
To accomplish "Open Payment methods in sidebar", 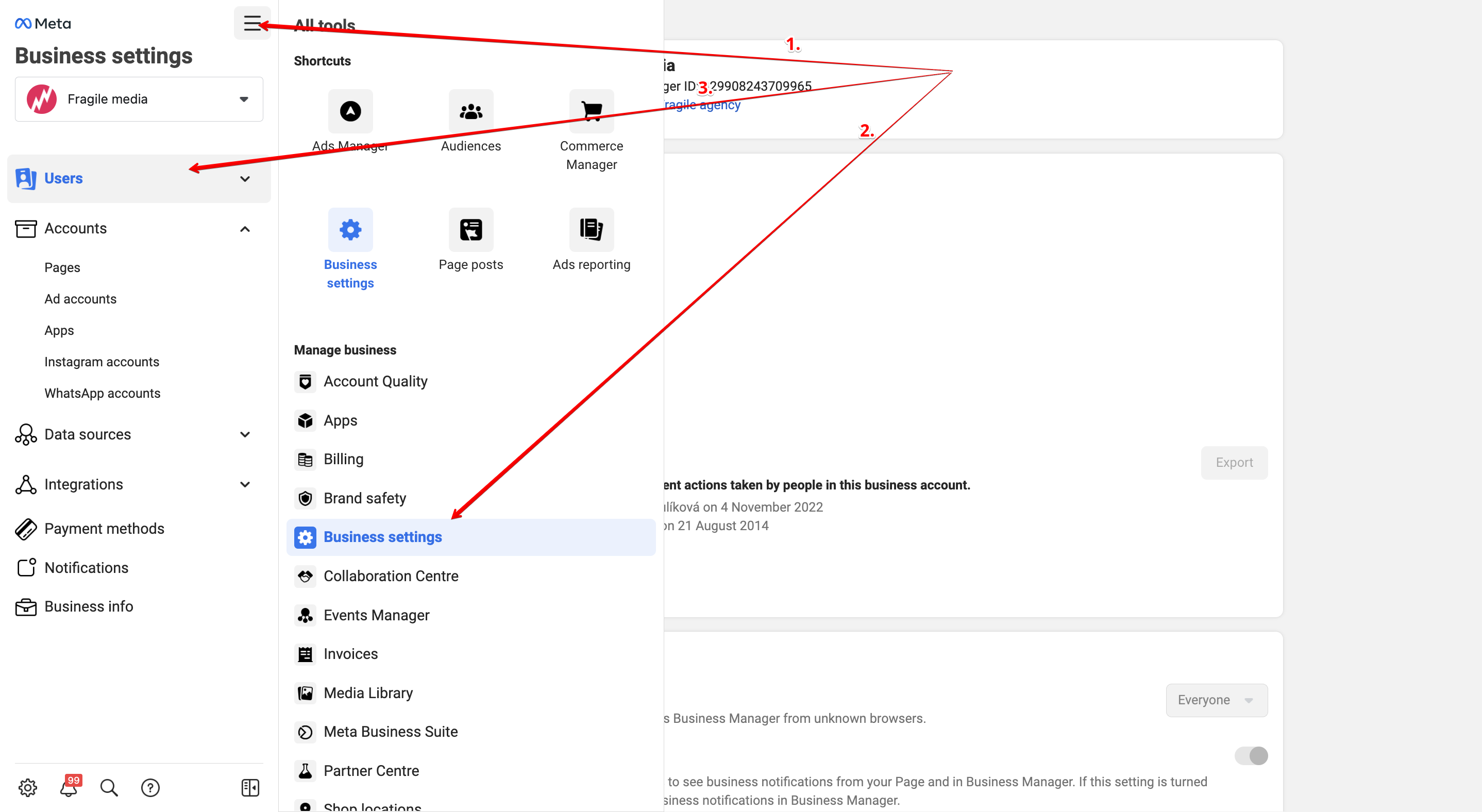I will tap(104, 529).
